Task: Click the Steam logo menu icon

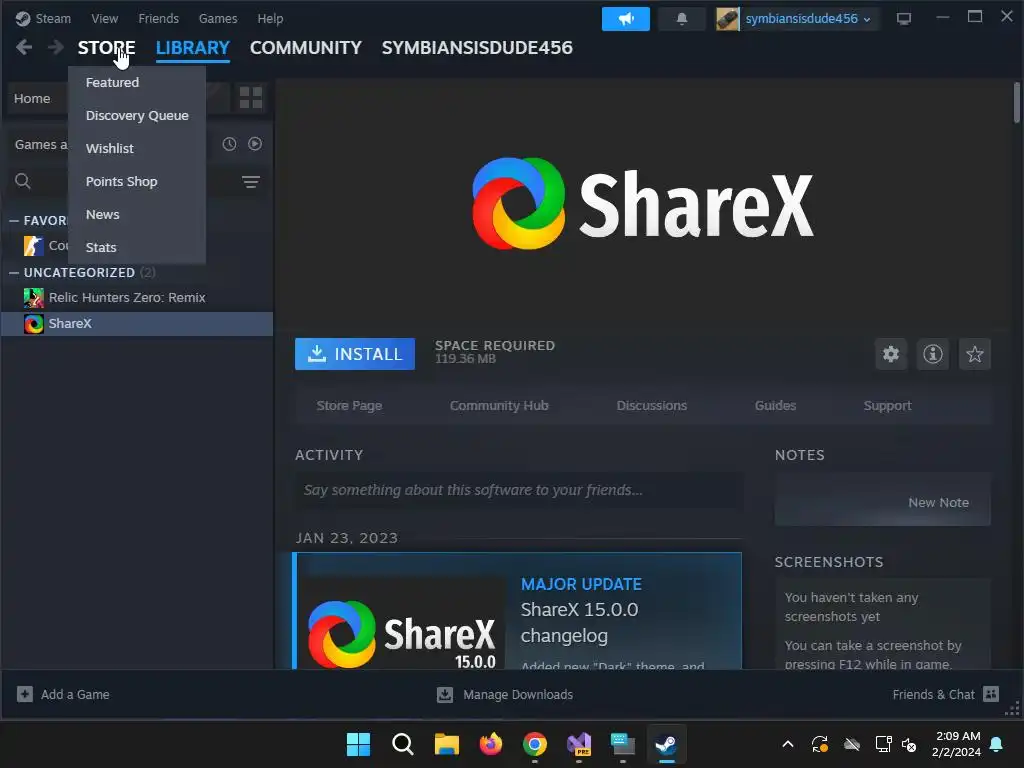Action: 23,18
